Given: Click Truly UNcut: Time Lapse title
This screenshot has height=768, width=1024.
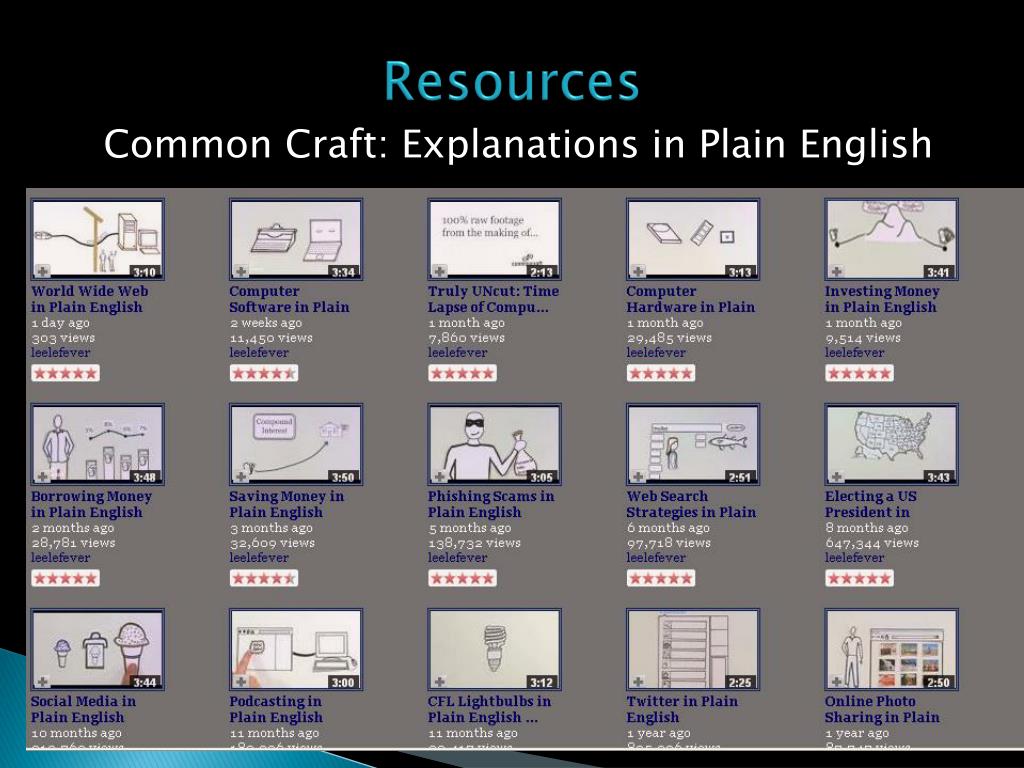Looking at the screenshot, I should tap(493, 299).
